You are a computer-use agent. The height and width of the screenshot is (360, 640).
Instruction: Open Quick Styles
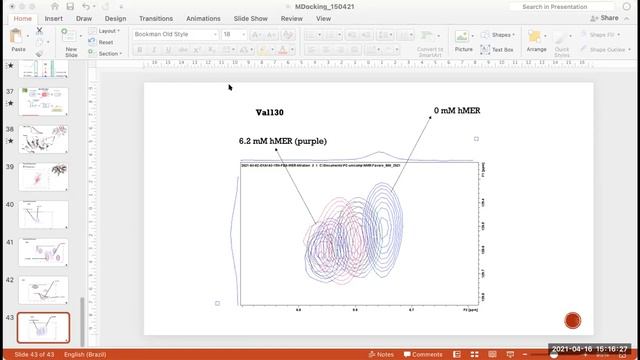(x=562, y=43)
